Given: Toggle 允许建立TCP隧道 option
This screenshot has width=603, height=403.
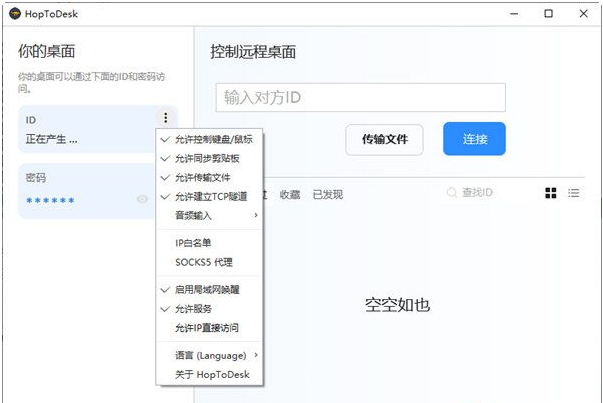Looking at the screenshot, I should click(x=210, y=197).
